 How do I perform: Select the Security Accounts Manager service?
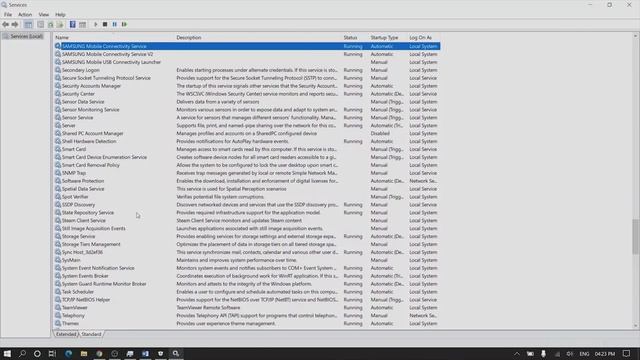coord(247,86)
